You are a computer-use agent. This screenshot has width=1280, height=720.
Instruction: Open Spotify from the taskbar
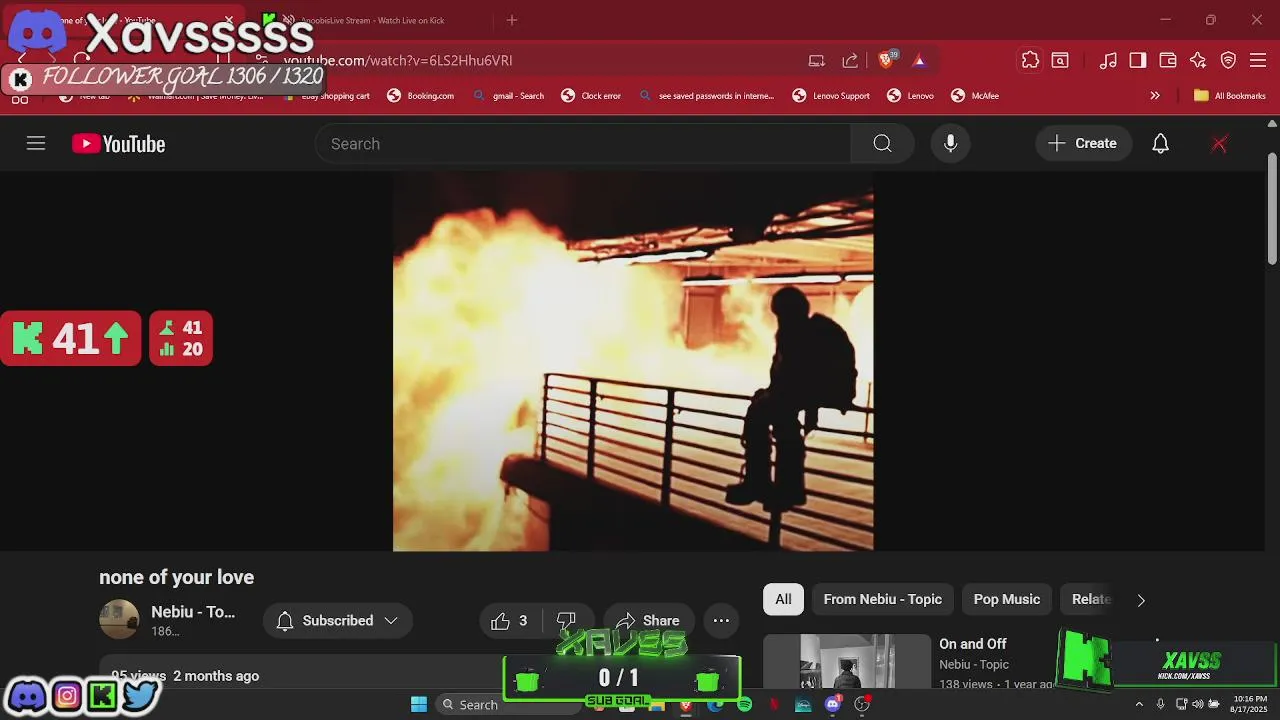click(x=745, y=705)
